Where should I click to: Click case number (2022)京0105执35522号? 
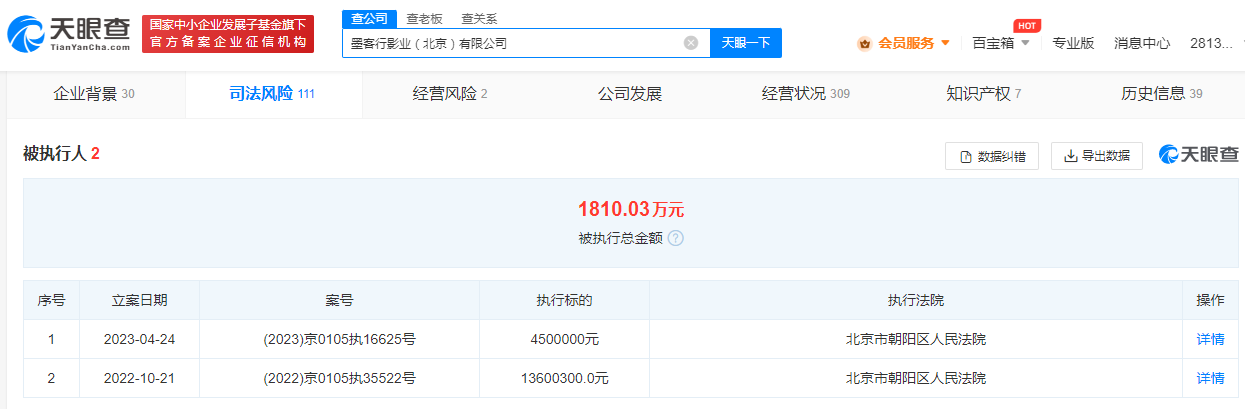click(x=340, y=378)
